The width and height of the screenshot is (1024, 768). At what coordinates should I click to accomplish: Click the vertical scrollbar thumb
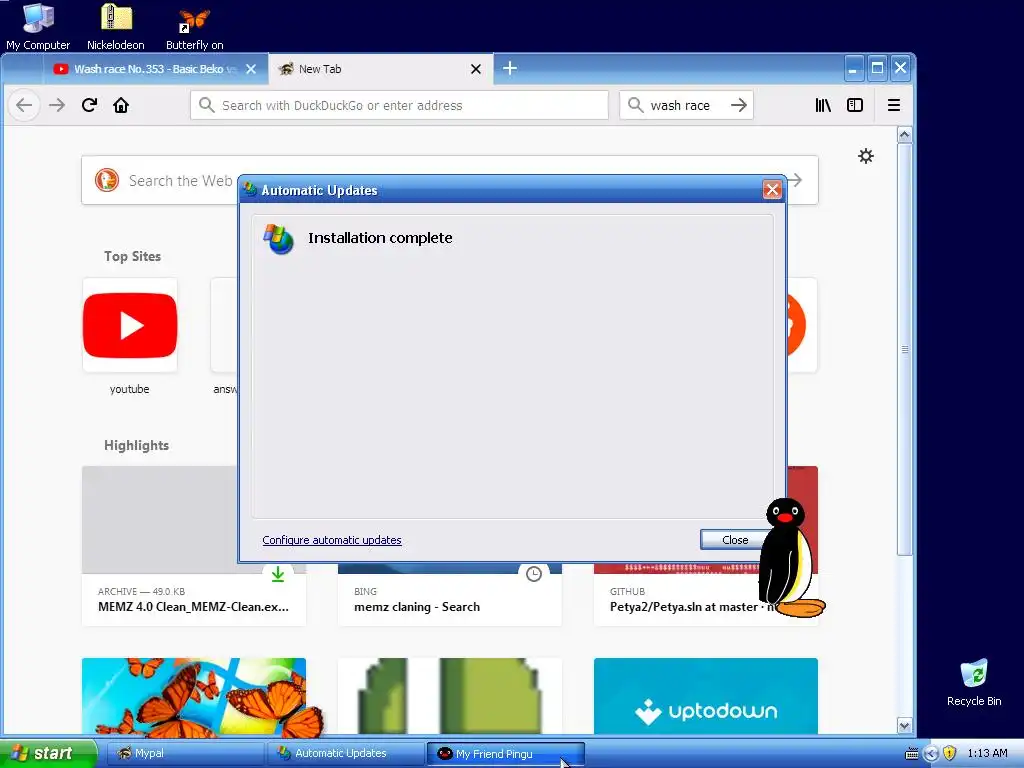point(904,349)
